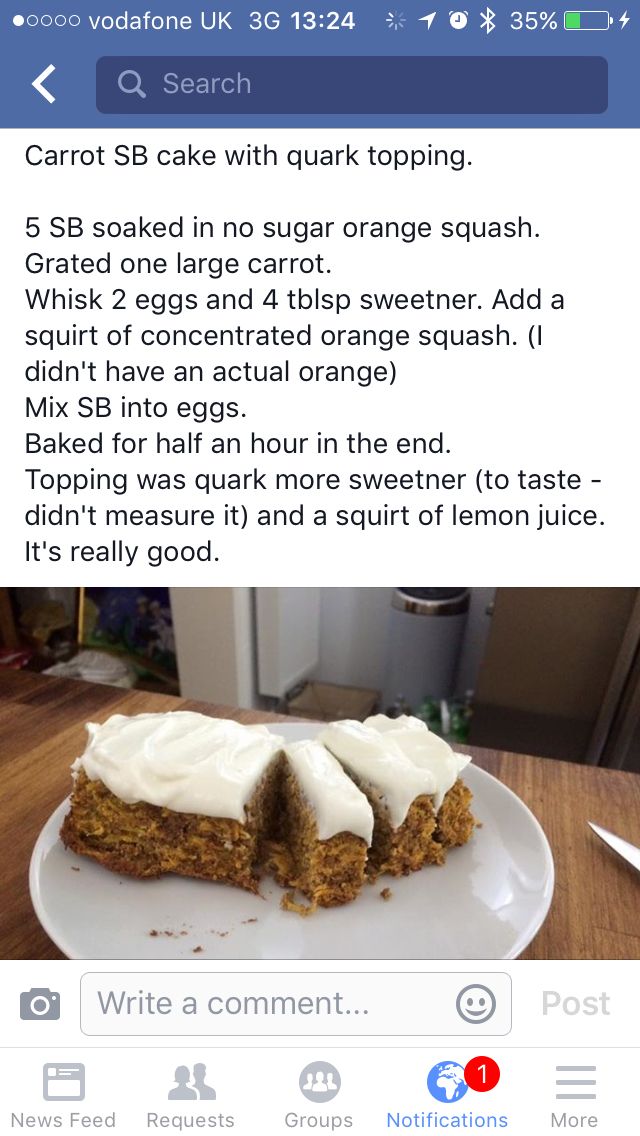This screenshot has width=640, height=1136.
Task: Open the emoji smiley picker
Action: [476, 1004]
